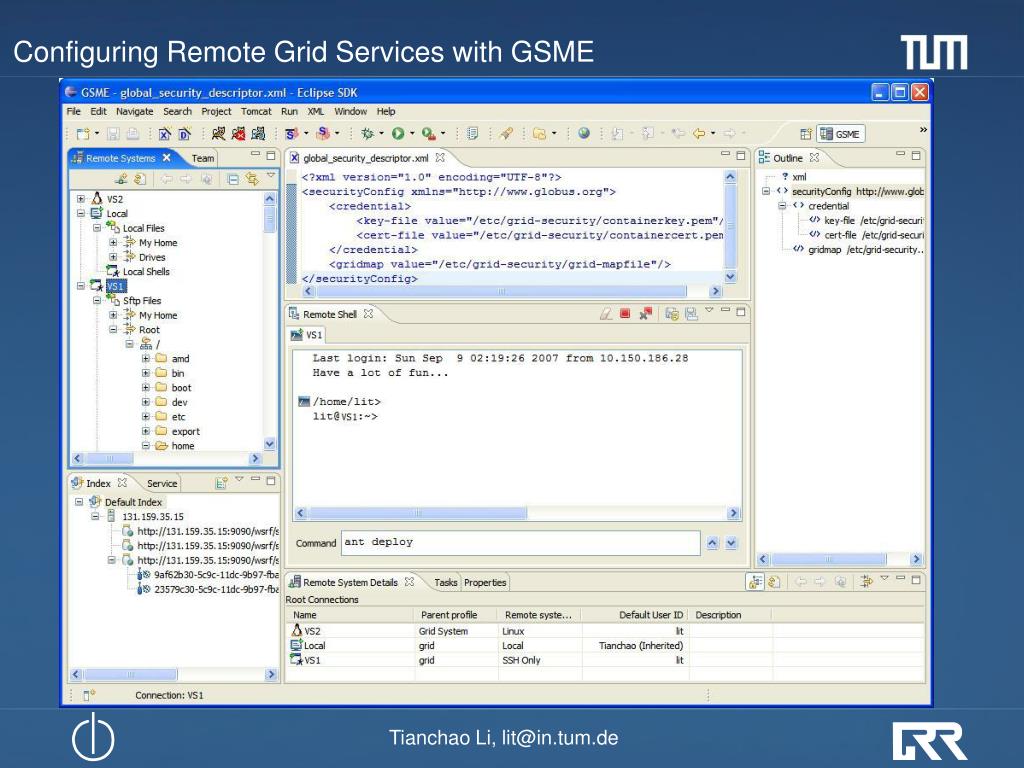Click the status bar connection icon

tap(89, 695)
